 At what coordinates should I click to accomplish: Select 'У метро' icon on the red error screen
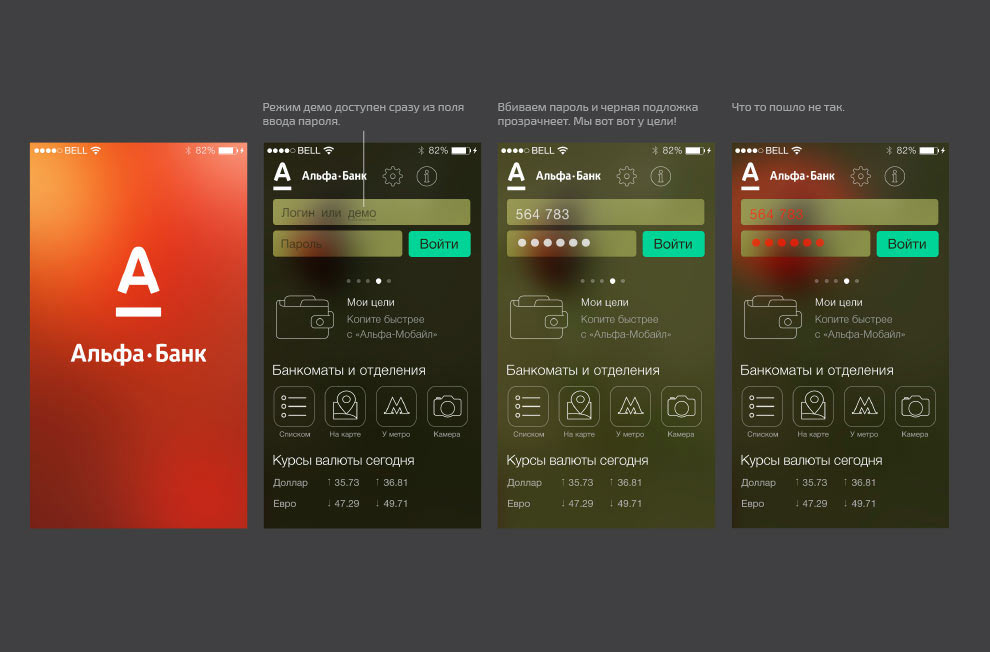(x=864, y=407)
